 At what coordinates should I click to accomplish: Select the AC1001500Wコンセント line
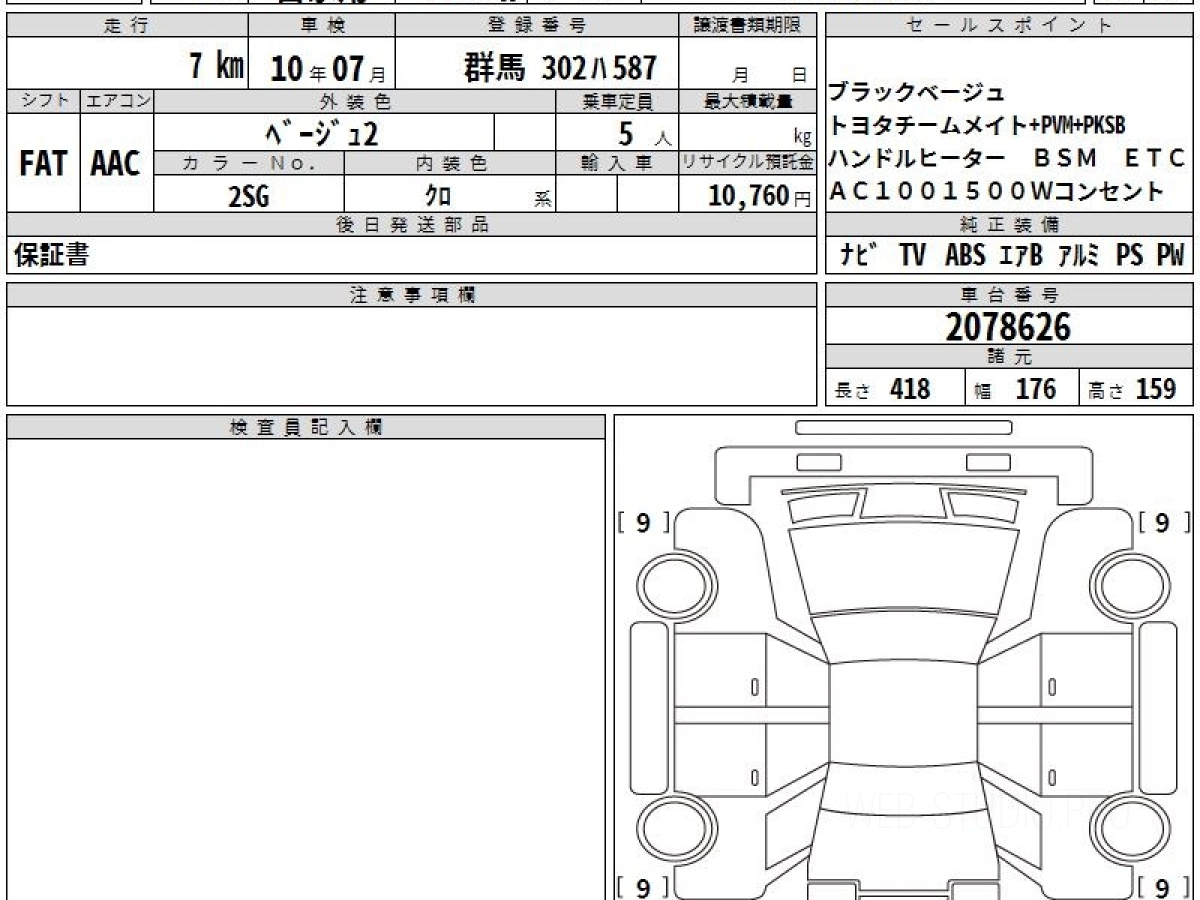point(997,191)
